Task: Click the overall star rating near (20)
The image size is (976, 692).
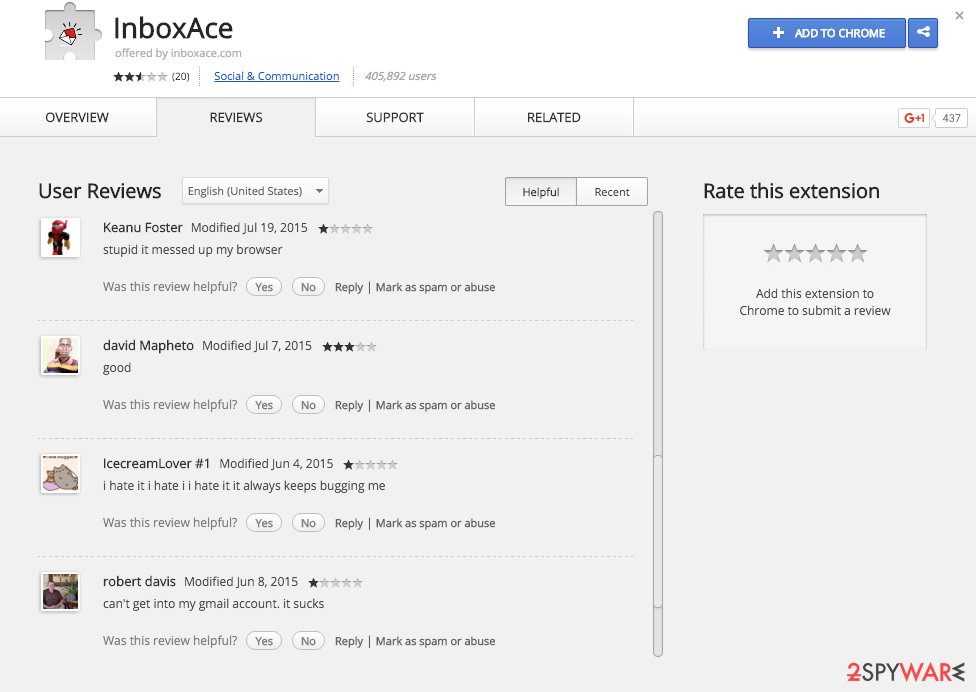Action: (x=140, y=77)
